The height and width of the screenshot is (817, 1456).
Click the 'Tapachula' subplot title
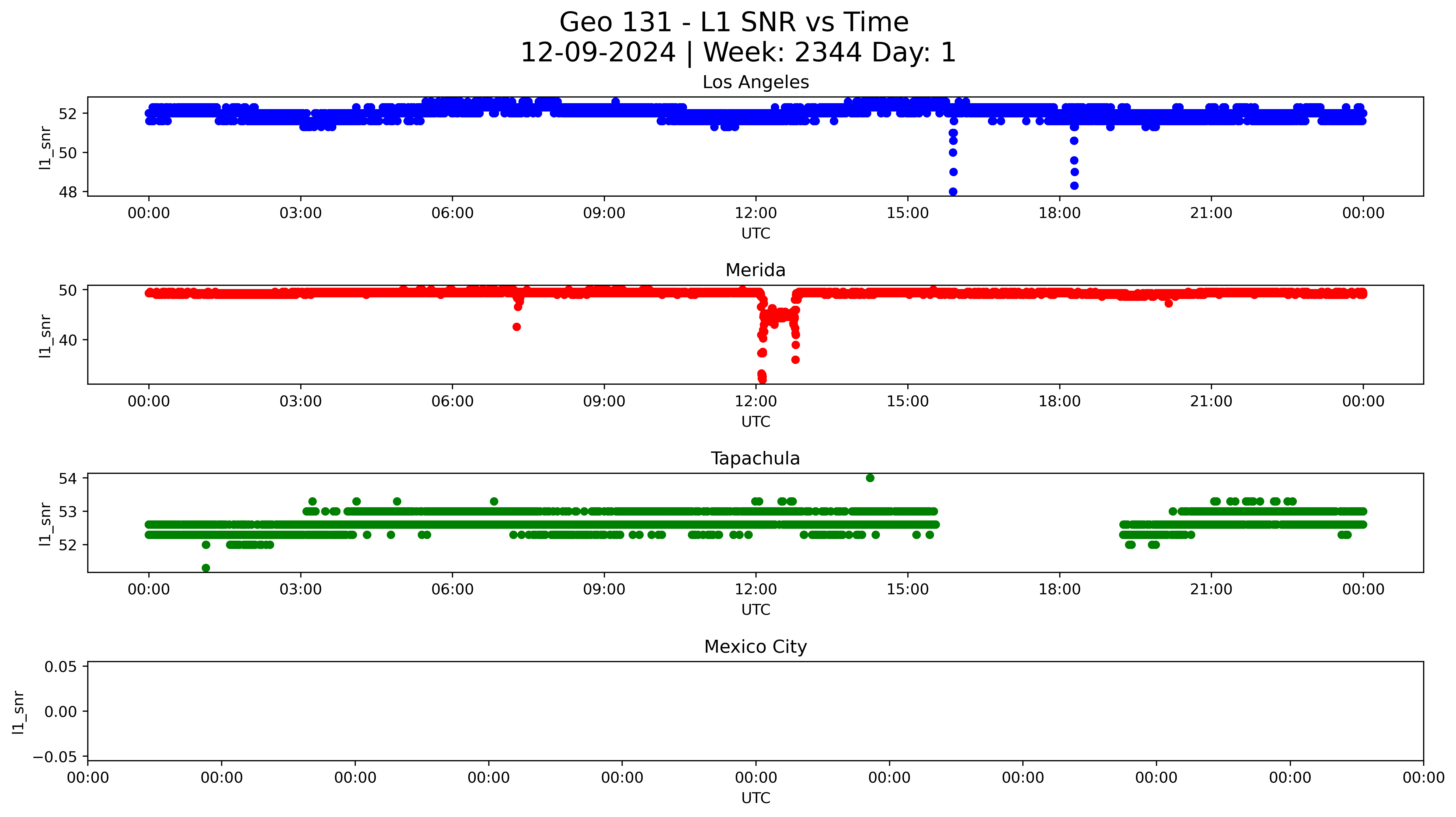(x=755, y=458)
